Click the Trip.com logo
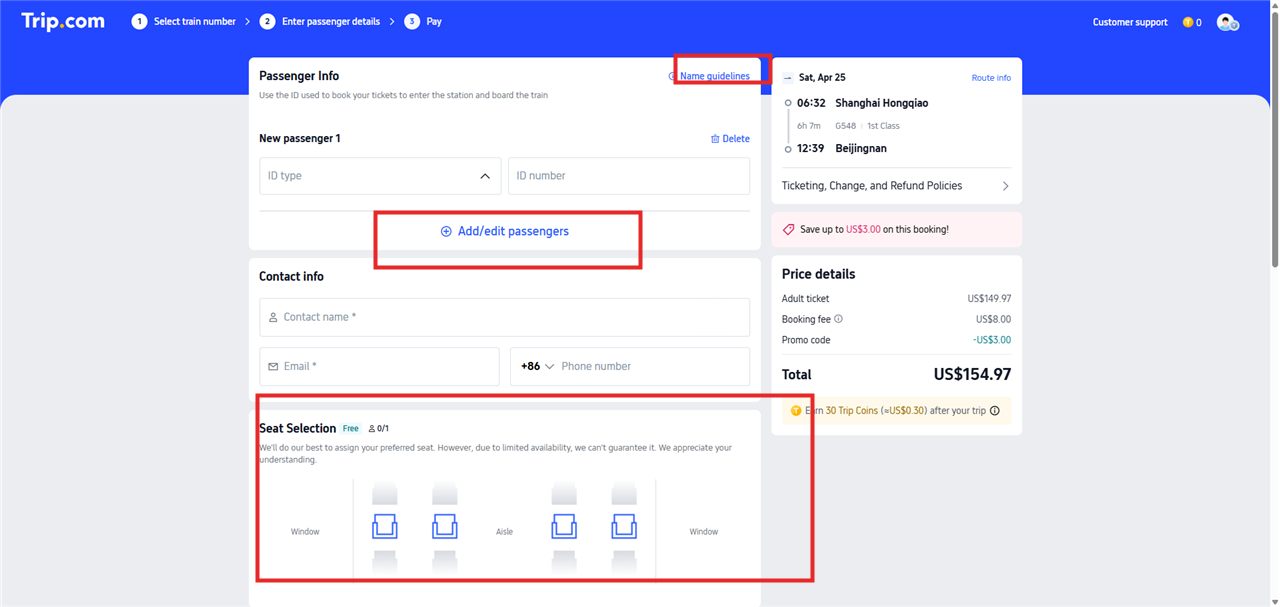The image size is (1280, 607). click(62, 20)
